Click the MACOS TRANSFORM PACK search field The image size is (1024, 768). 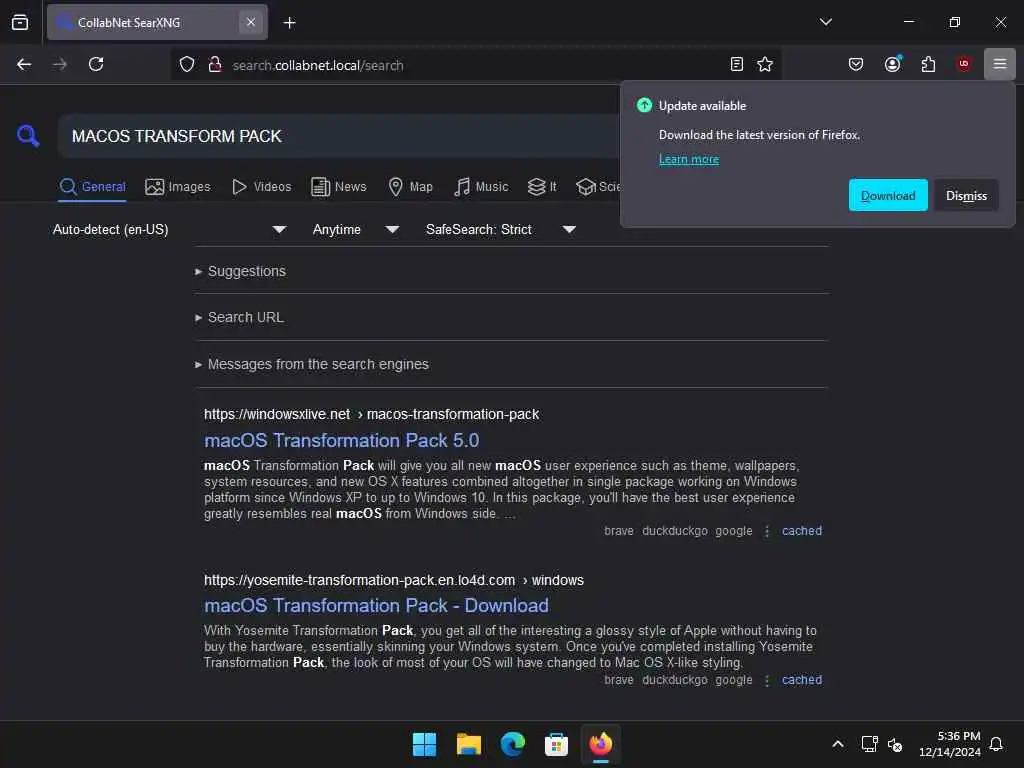click(340, 136)
